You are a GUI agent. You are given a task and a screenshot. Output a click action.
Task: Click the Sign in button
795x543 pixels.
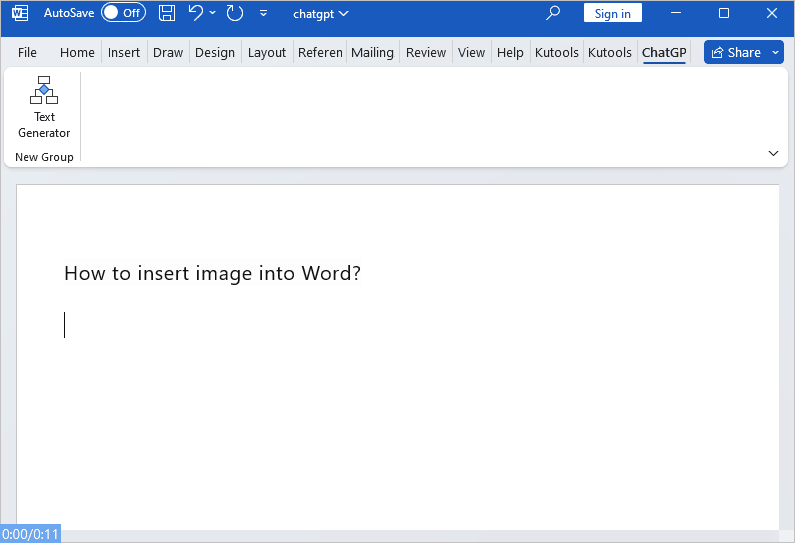(x=612, y=13)
